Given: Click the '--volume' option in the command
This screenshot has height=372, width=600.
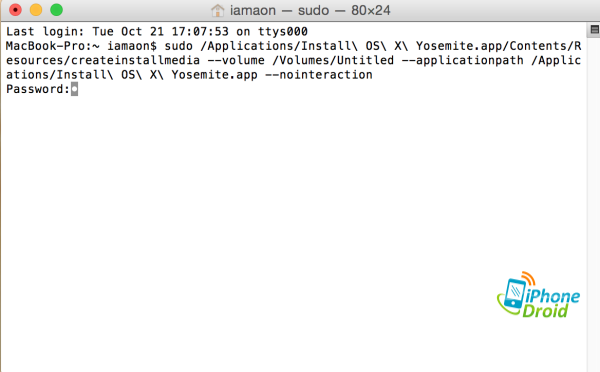Looking at the screenshot, I should coord(236,60).
